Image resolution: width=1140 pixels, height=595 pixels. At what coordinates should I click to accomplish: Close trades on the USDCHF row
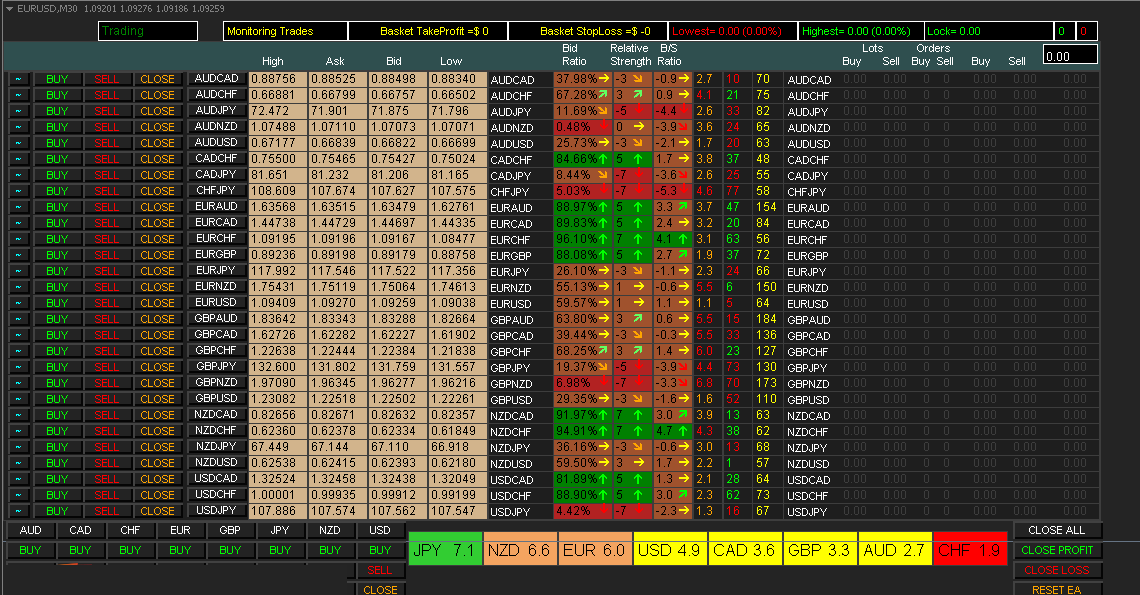(x=157, y=495)
